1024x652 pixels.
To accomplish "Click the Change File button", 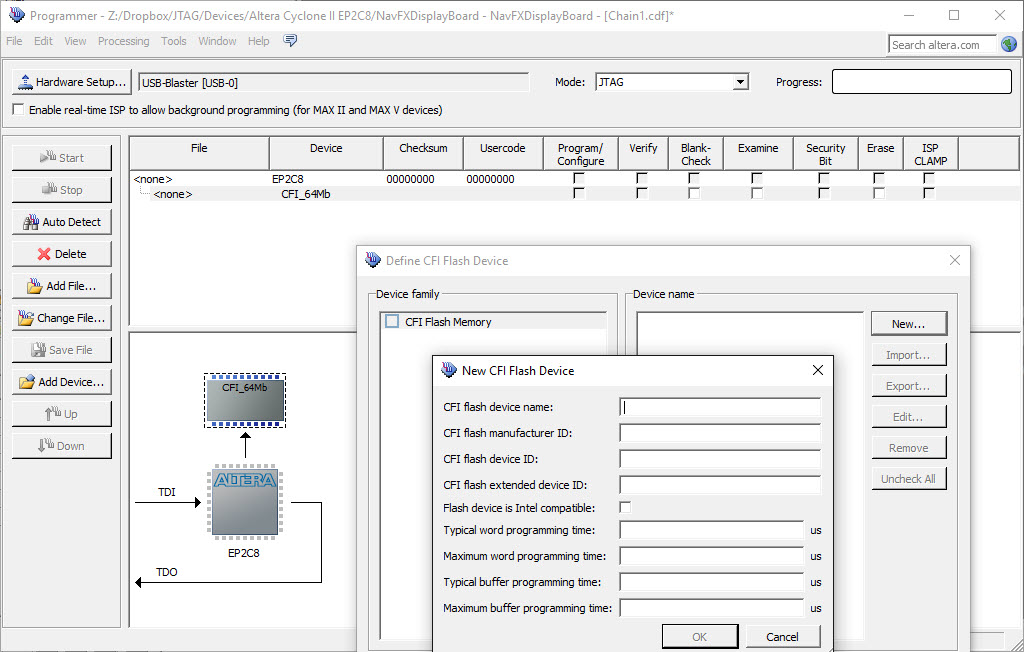I will (62, 318).
